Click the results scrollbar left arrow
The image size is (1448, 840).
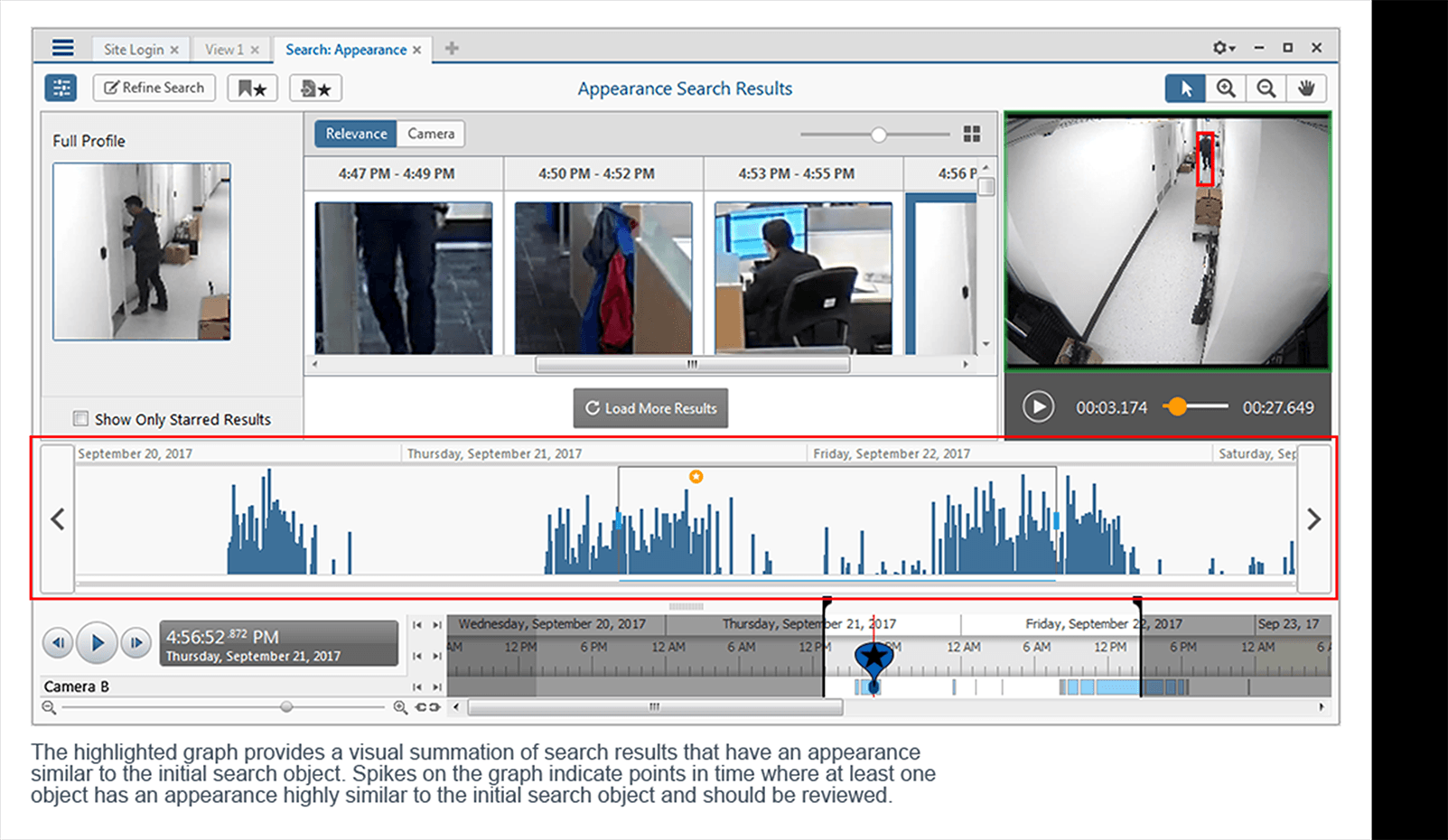tap(314, 365)
